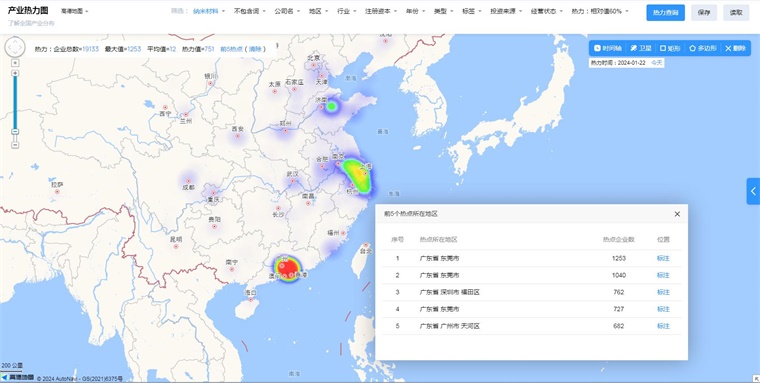Expand the 注册资本 filter dropdown
The width and height of the screenshot is (760, 383).
(381, 11)
